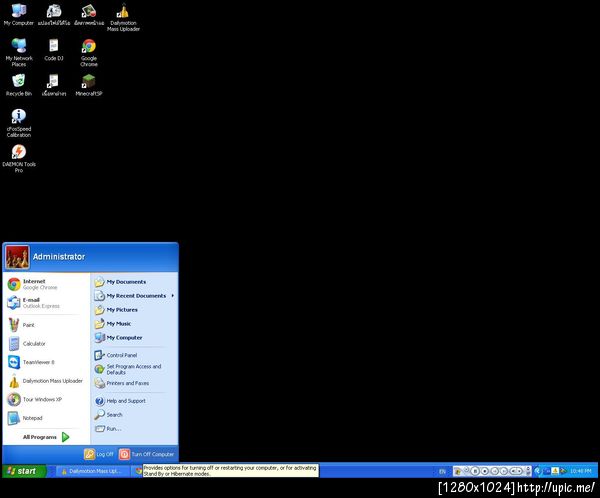Open Search from the Start menu
Screen dimensions: 600x498
pos(134,415)
